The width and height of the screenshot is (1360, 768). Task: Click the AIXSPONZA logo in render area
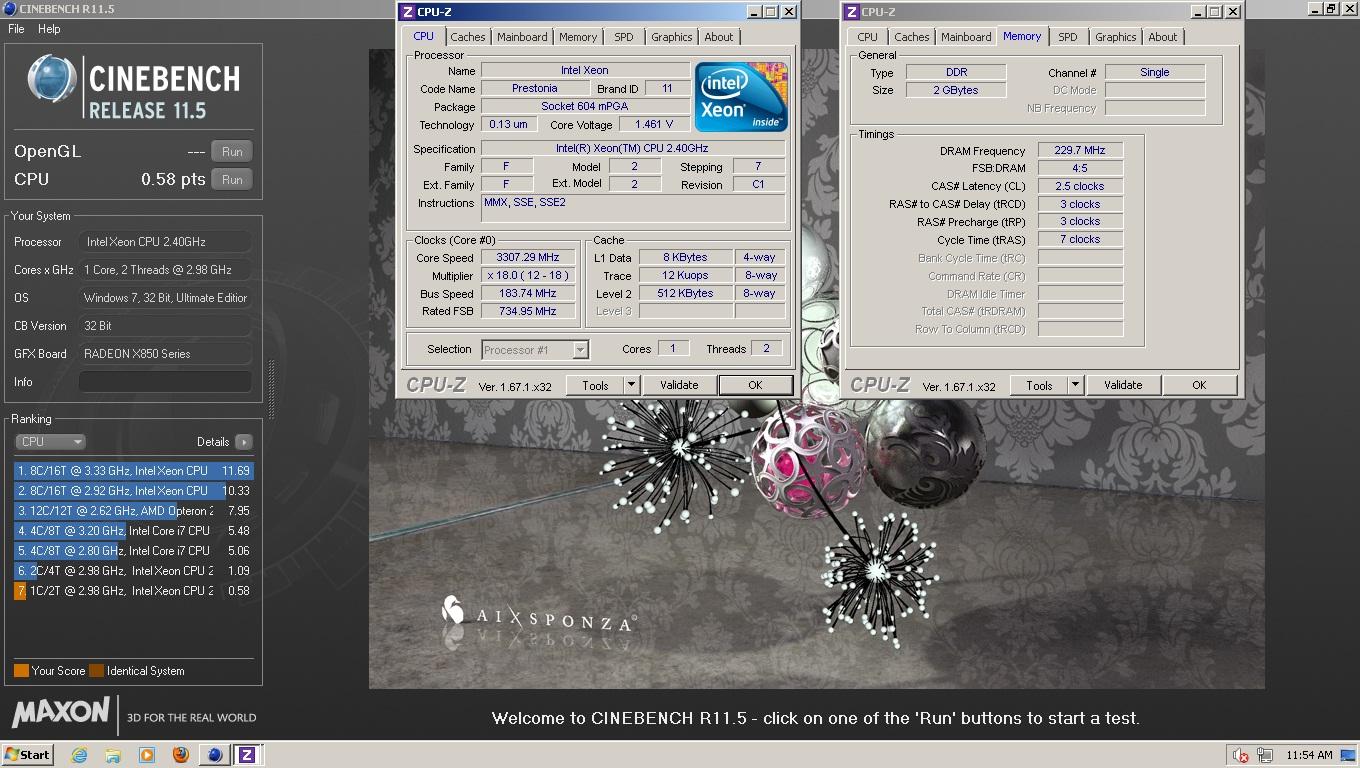[x=538, y=613]
